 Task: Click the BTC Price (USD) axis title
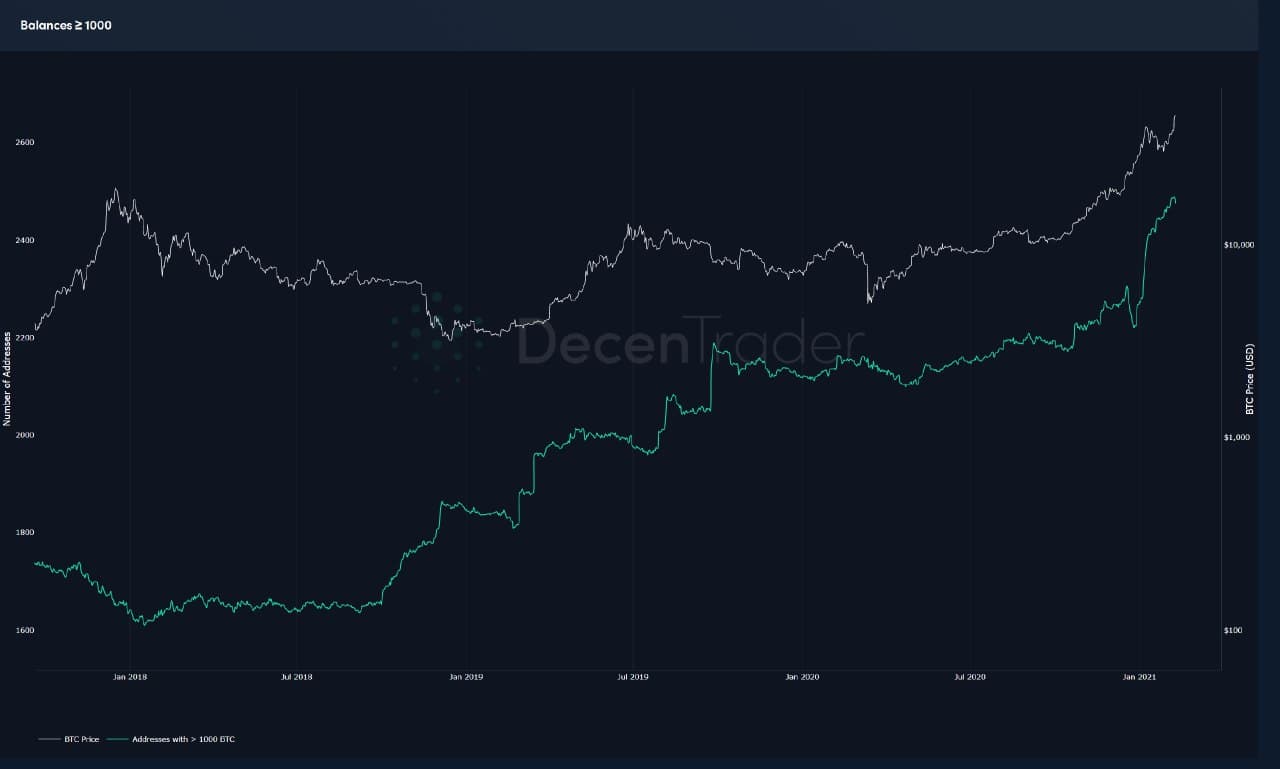pos(1250,379)
